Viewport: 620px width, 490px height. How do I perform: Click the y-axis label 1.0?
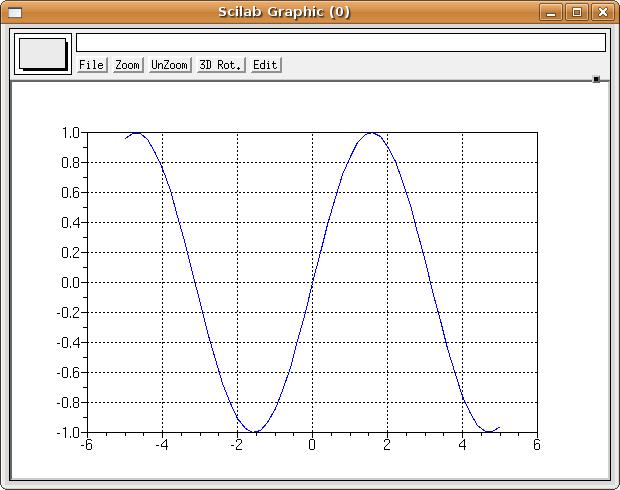point(70,133)
